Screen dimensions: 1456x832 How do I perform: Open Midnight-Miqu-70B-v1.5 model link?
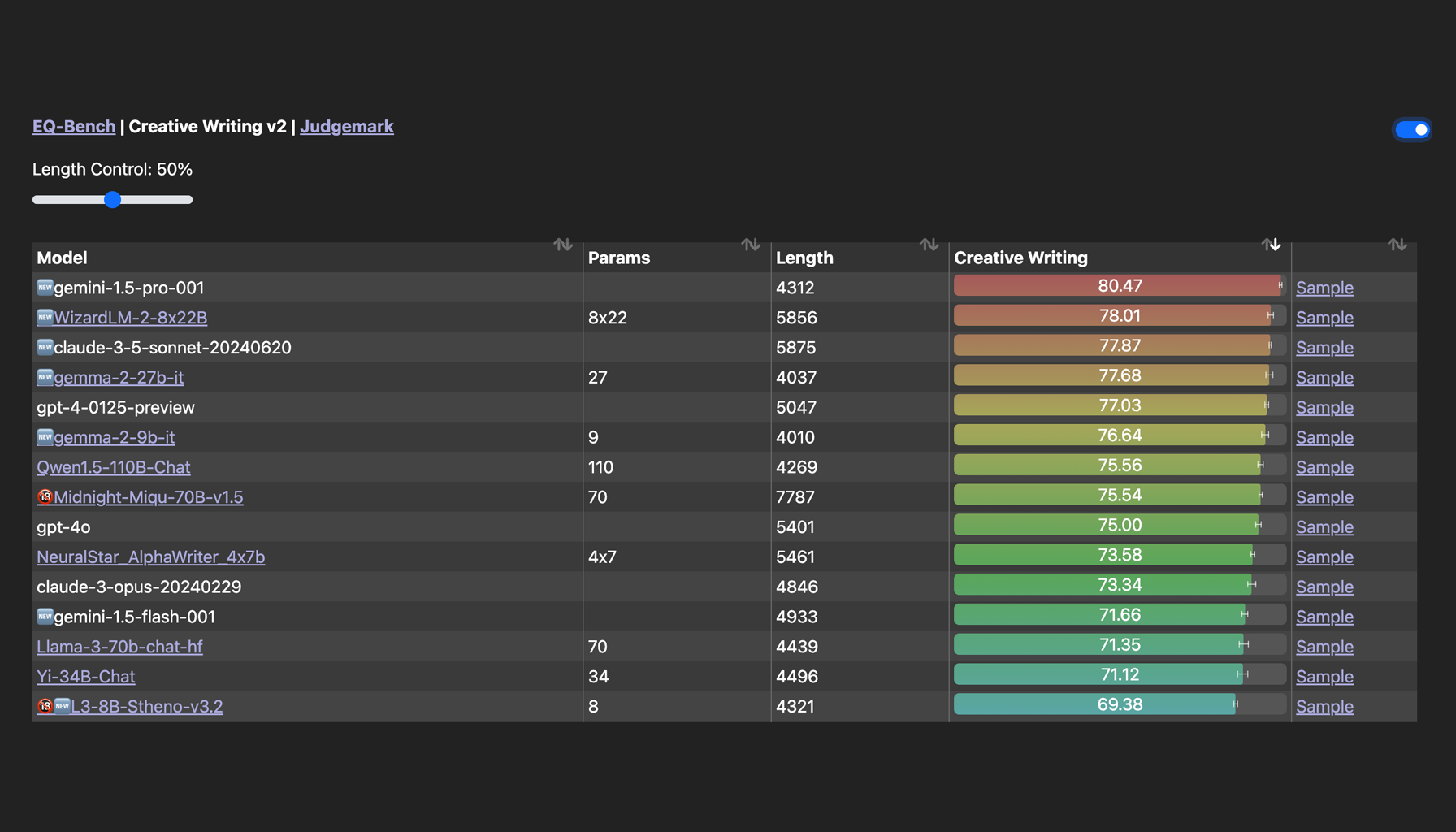(149, 497)
